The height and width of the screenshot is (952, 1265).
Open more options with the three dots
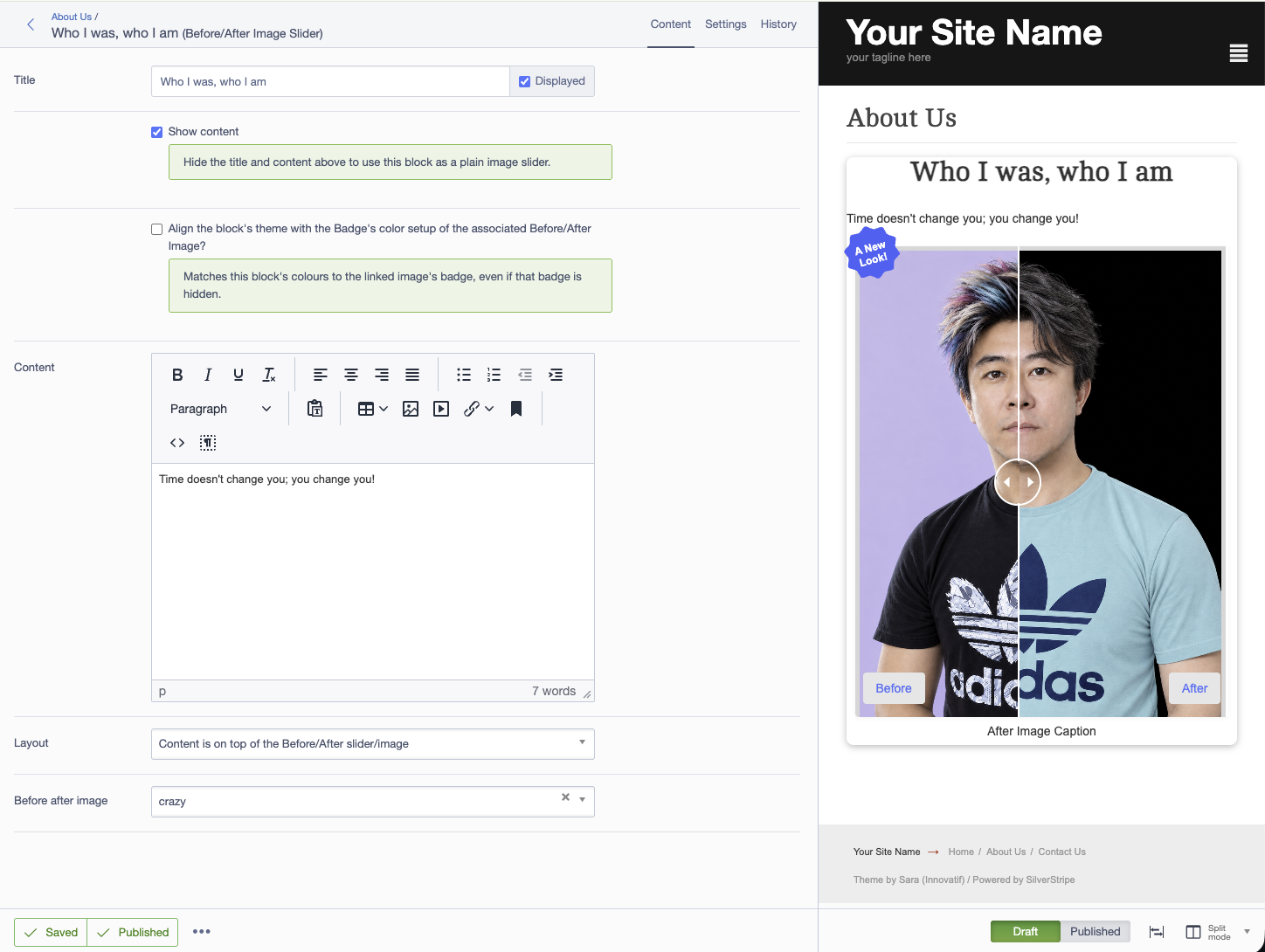[202, 931]
